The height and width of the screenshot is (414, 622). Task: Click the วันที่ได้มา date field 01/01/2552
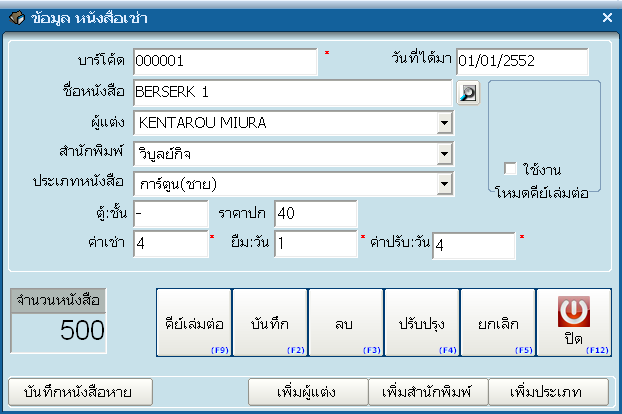[x=522, y=61]
